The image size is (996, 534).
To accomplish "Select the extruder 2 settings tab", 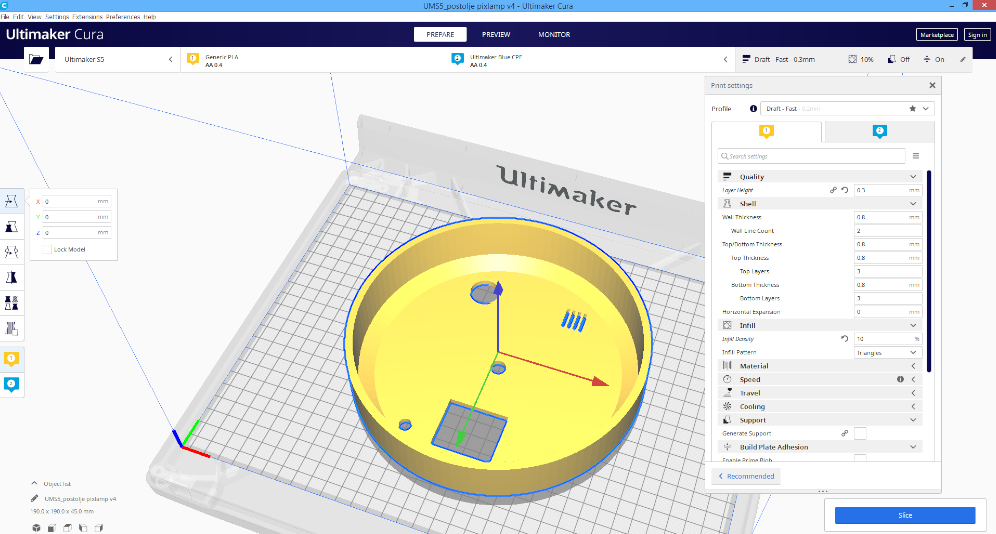I will pos(879,131).
